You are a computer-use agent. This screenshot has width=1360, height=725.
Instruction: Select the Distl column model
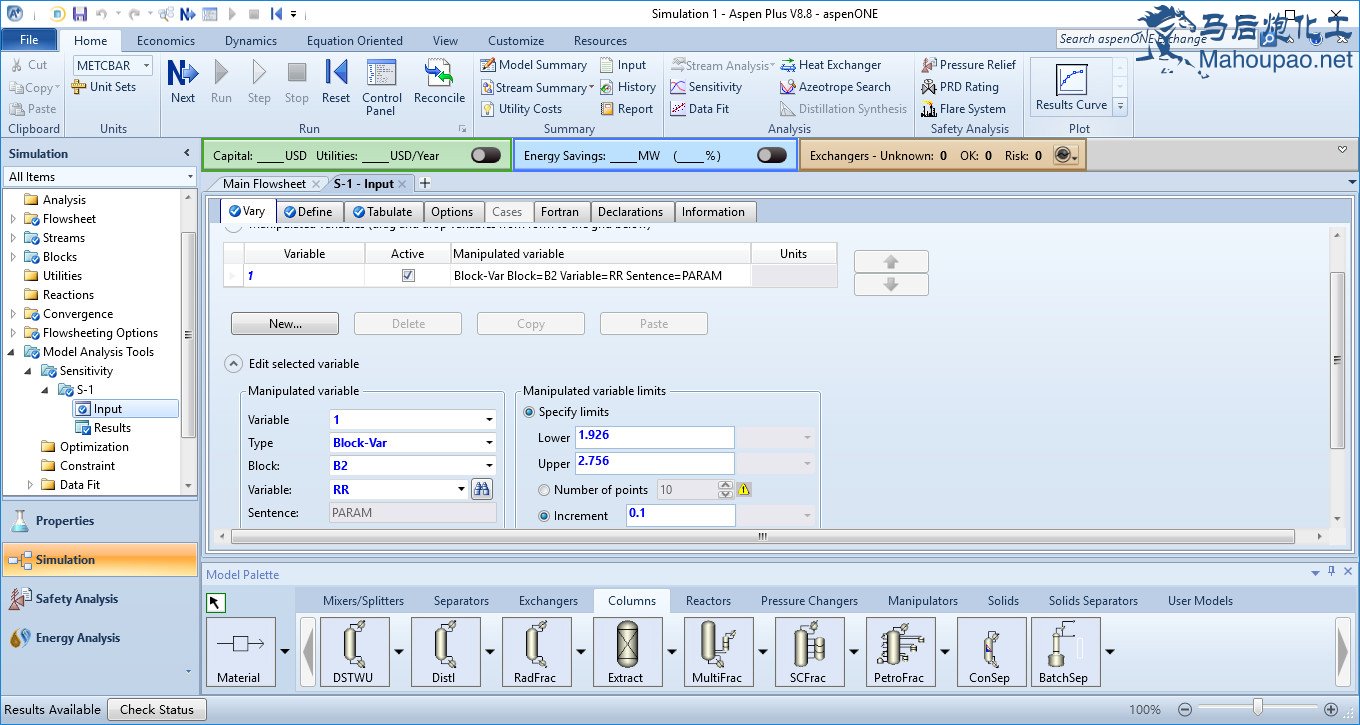point(446,653)
